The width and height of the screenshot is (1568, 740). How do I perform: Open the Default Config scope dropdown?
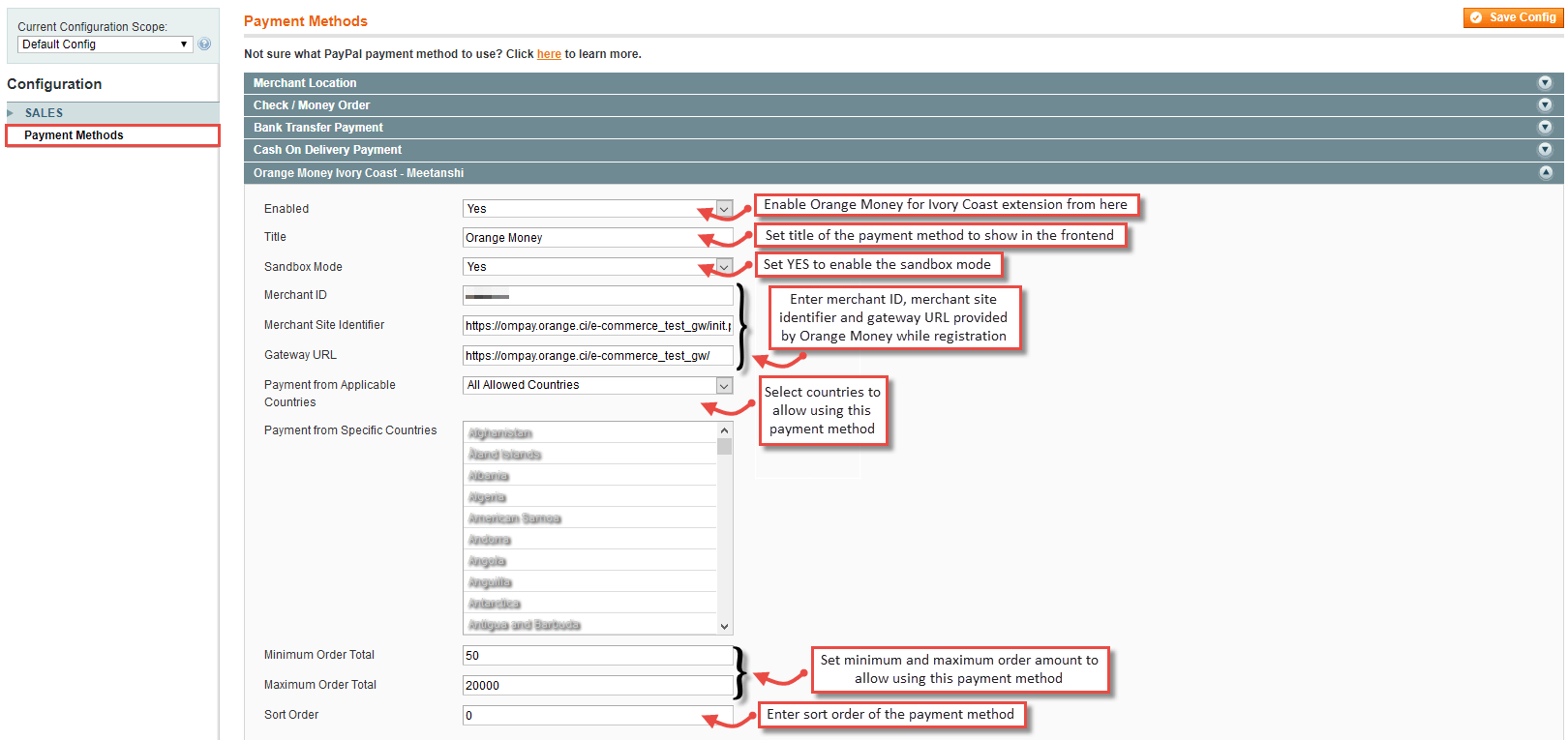click(x=106, y=44)
